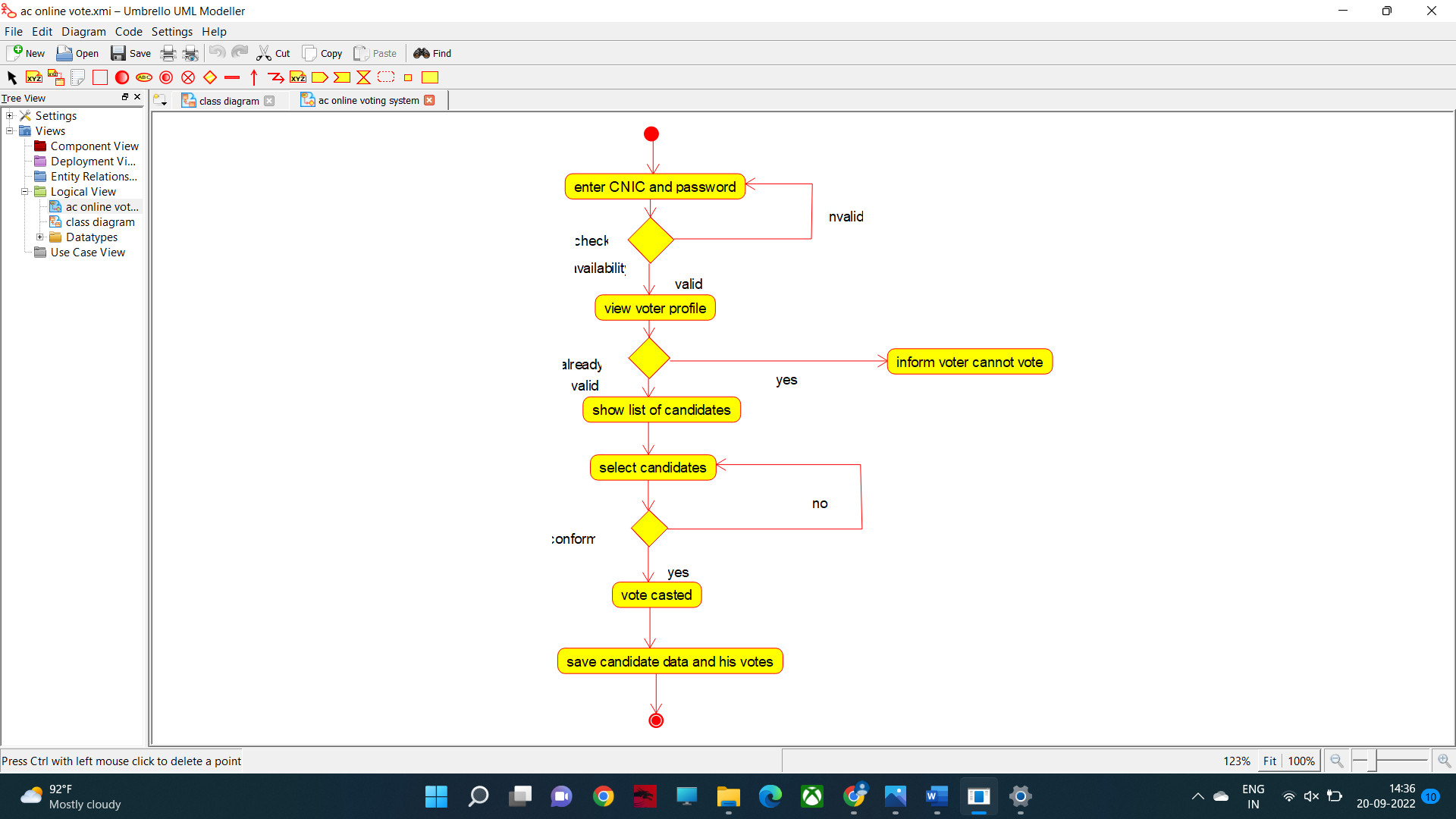This screenshot has width=1456, height=819.
Task: Select the end activity tool
Action: (166, 77)
